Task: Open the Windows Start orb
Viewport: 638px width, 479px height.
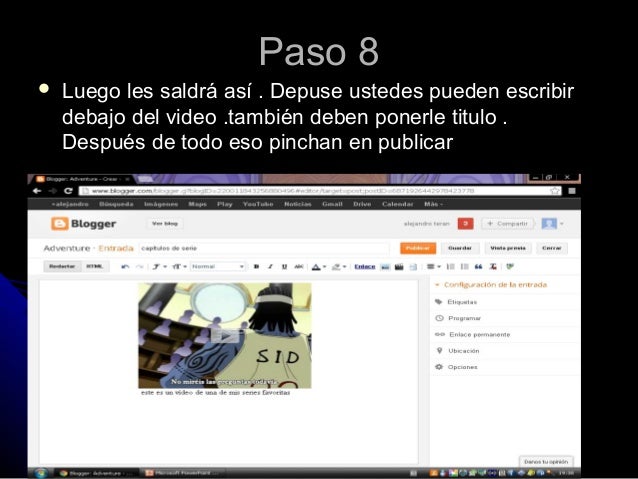Action: tap(41, 473)
